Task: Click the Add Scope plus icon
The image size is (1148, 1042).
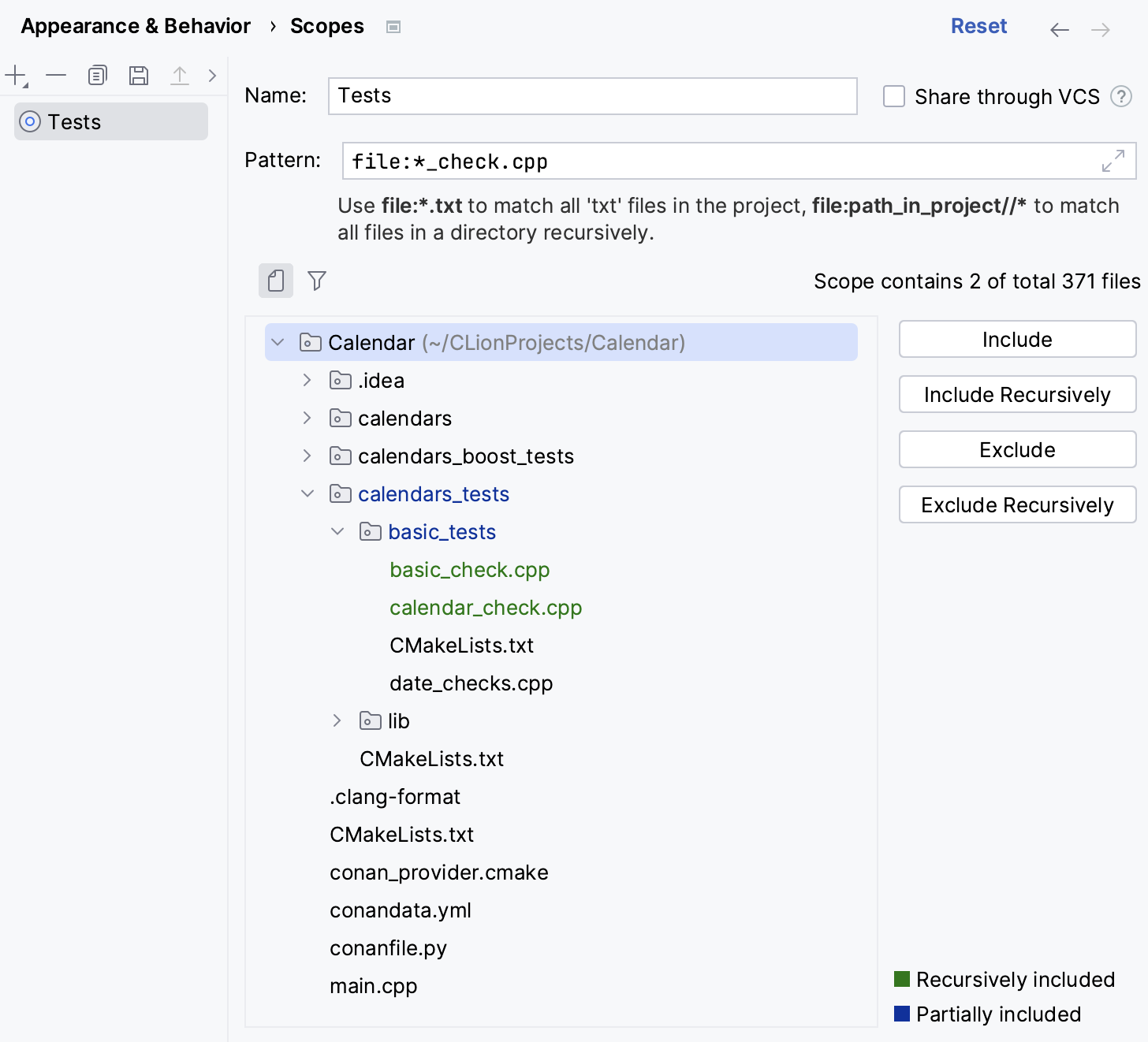Action: pos(16,76)
